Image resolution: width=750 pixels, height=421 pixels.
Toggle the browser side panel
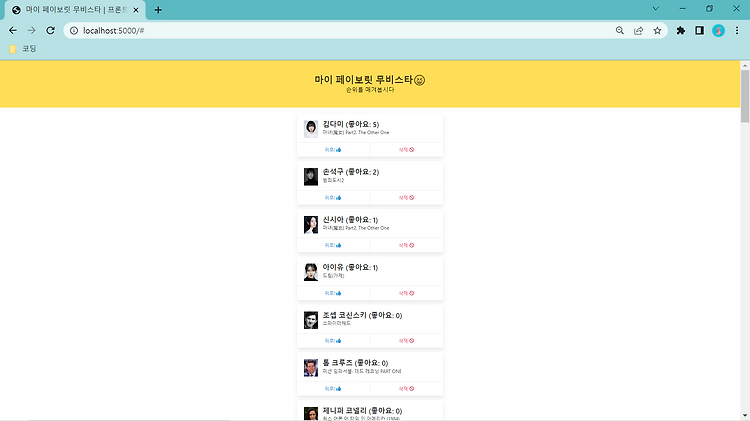(699, 31)
